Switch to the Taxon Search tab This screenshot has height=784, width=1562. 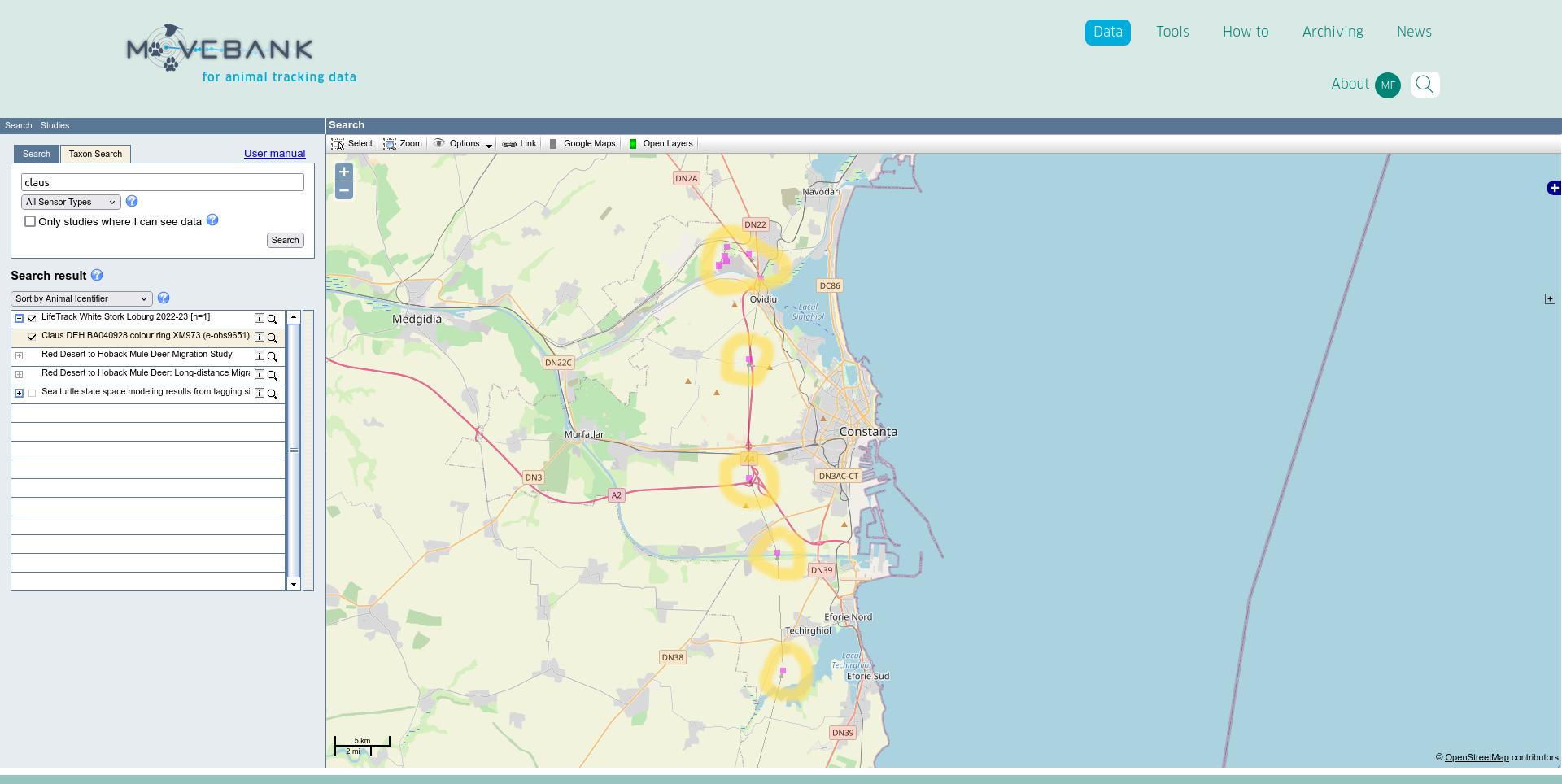click(95, 154)
